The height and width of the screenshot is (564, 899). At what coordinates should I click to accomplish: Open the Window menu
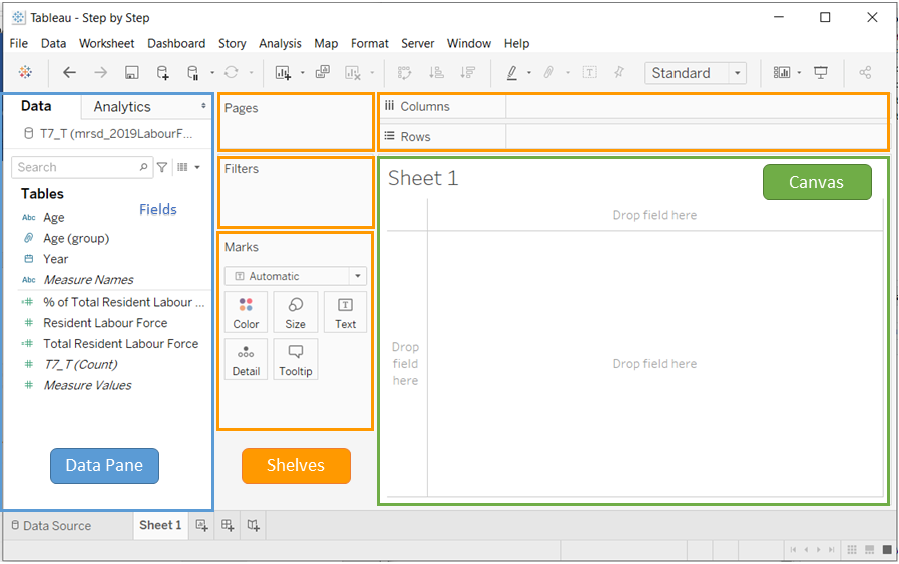469,44
